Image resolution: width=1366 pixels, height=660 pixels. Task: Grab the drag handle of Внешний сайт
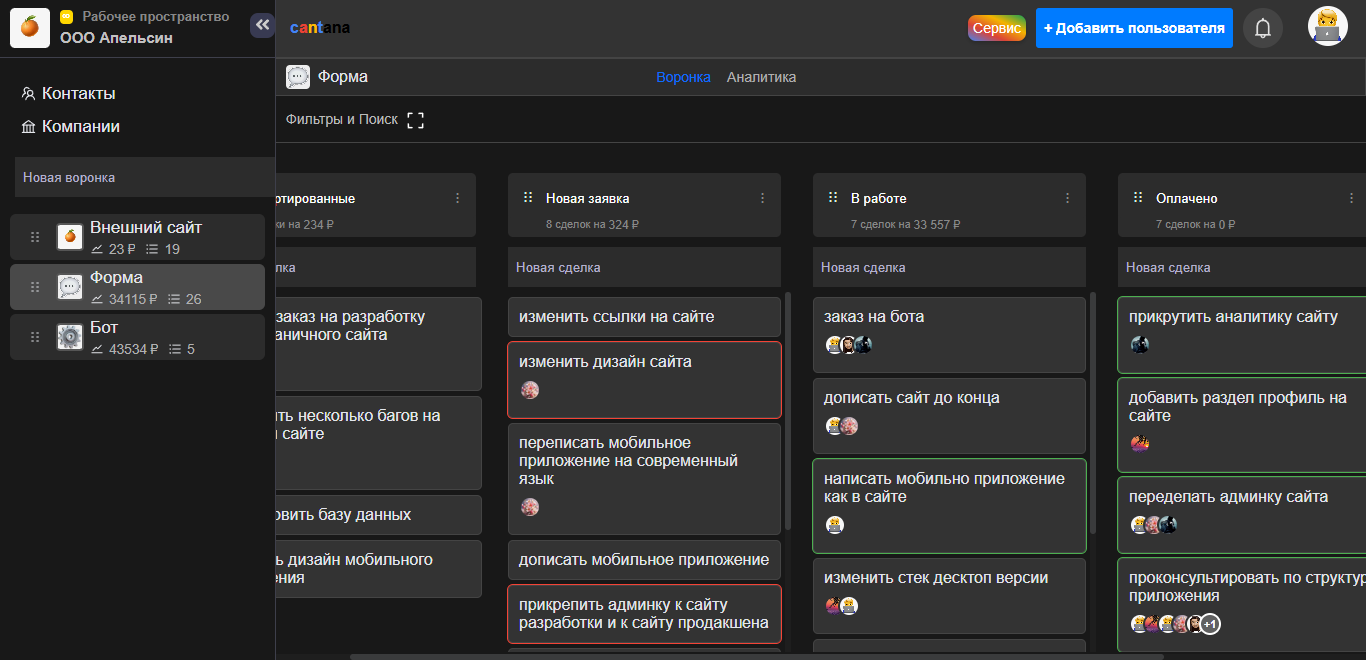click(x=35, y=237)
